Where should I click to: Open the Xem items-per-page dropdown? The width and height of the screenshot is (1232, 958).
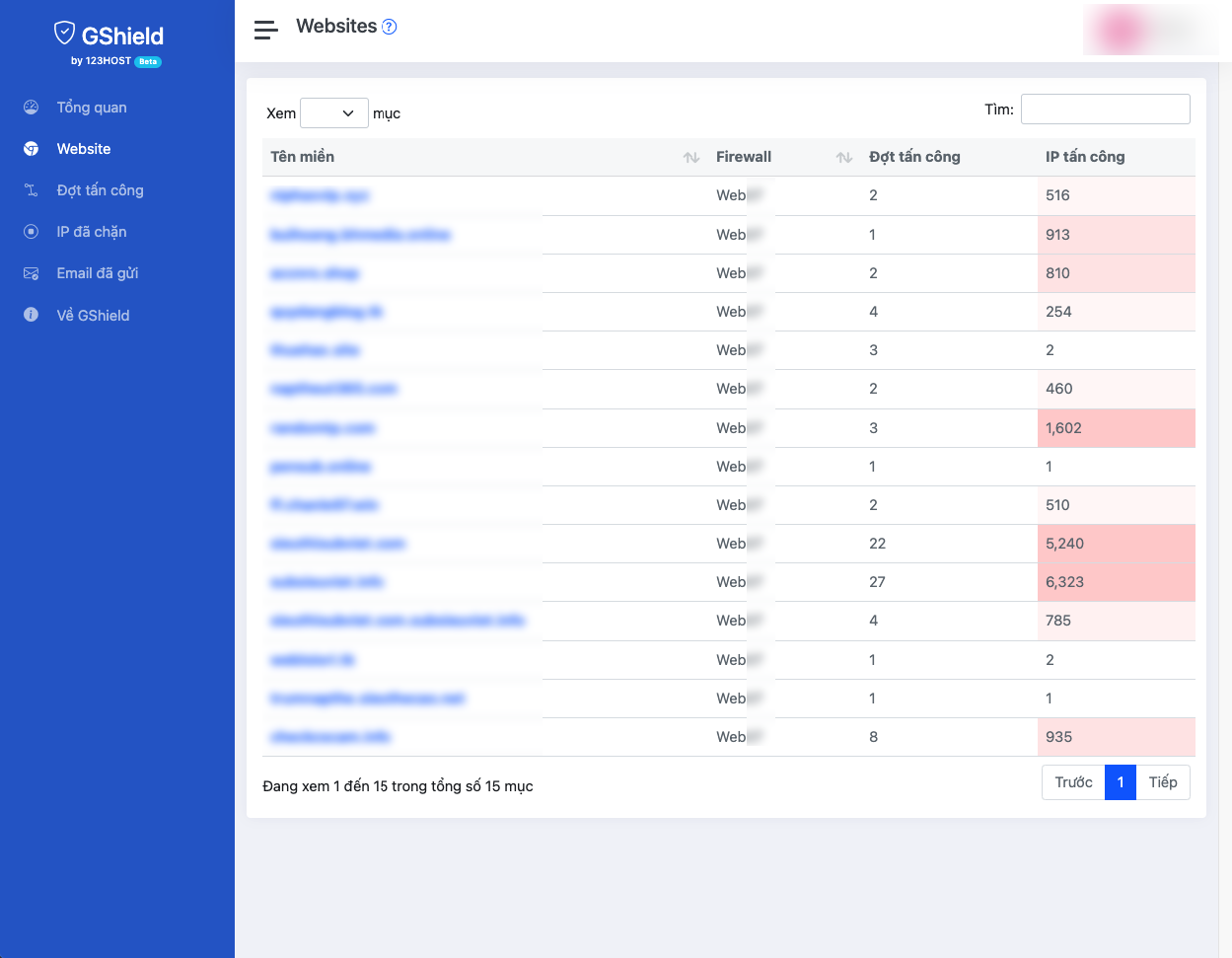click(x=333, y=112)
